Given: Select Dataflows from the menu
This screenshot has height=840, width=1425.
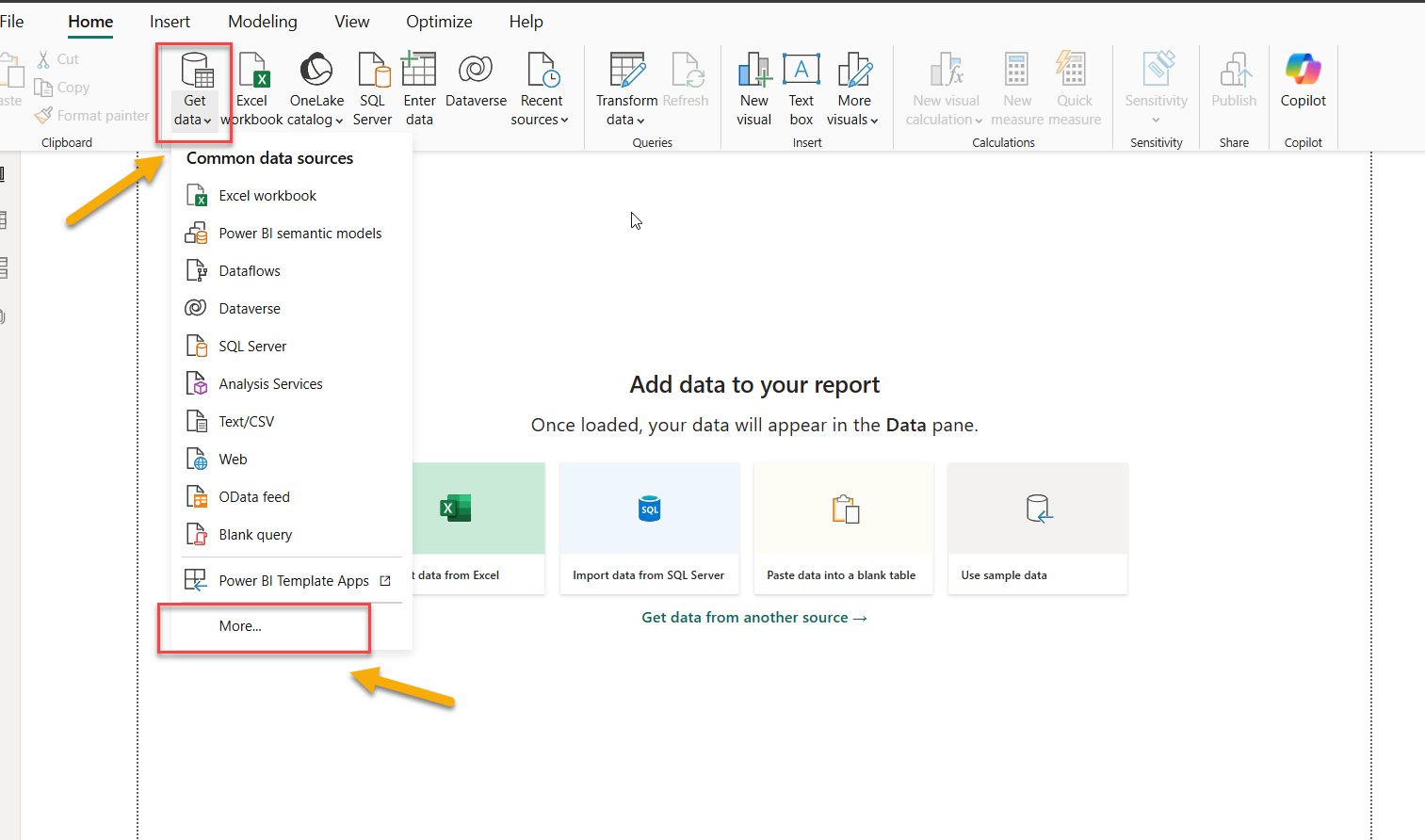Looking at the screenshot, I should point(292,271).
